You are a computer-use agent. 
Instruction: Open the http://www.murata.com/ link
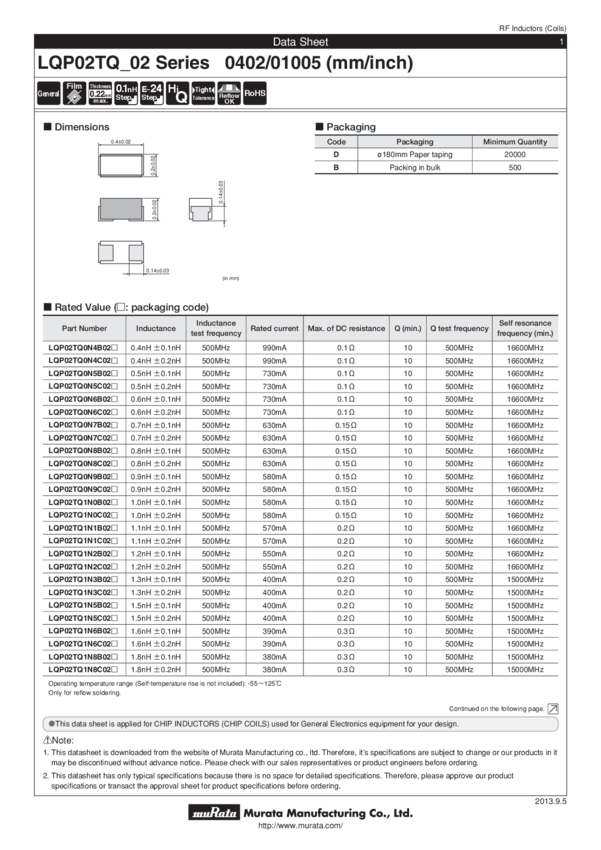(x=301, y=826)
